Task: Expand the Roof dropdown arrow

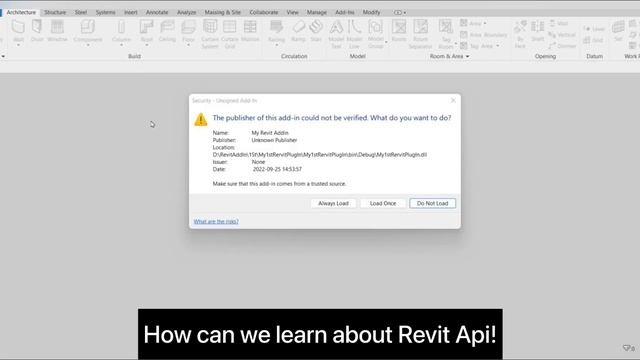Action: tap(147, 45)
